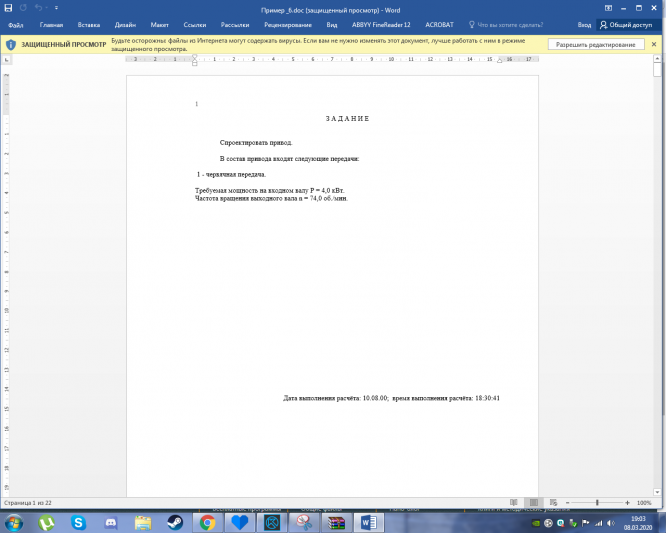
Task: Open File Explorer from the taskbar
Action: point(143,522)
